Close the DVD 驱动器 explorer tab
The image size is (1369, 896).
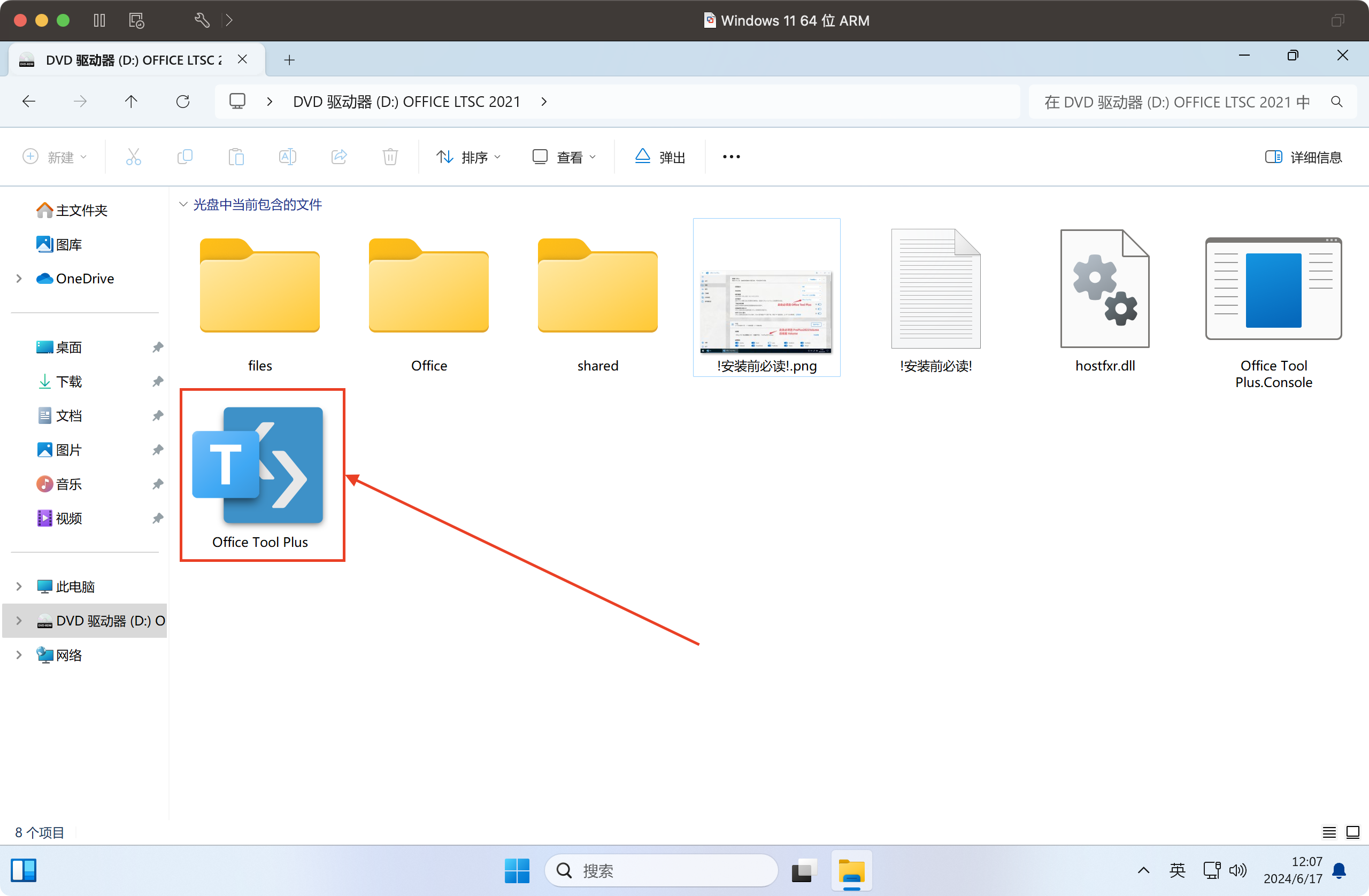coord(242,59)
